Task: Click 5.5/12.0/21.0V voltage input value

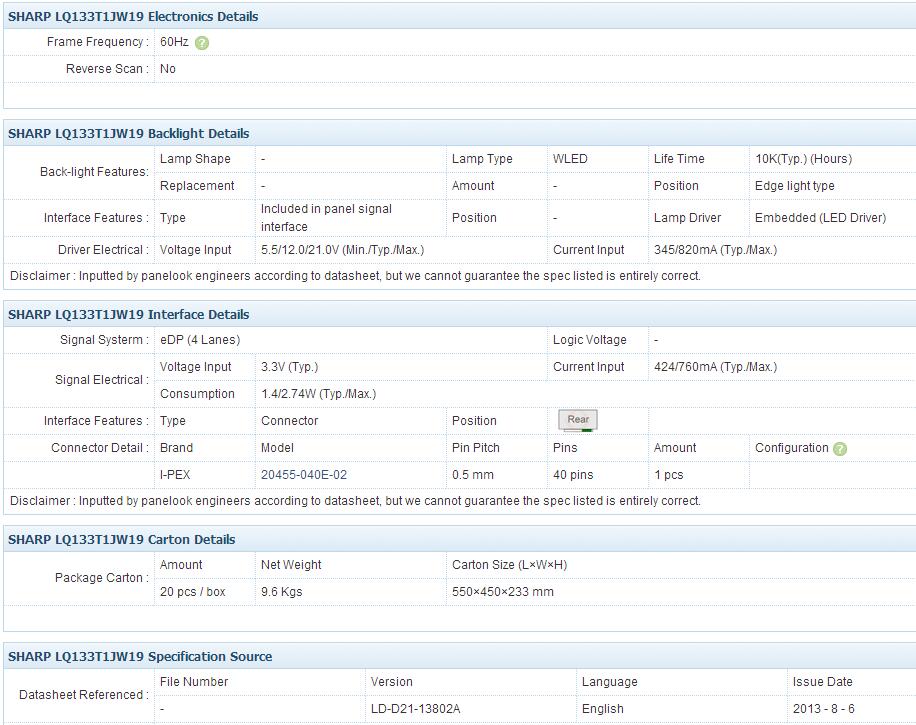Action: pyautogui.click(x=342, y=250)
